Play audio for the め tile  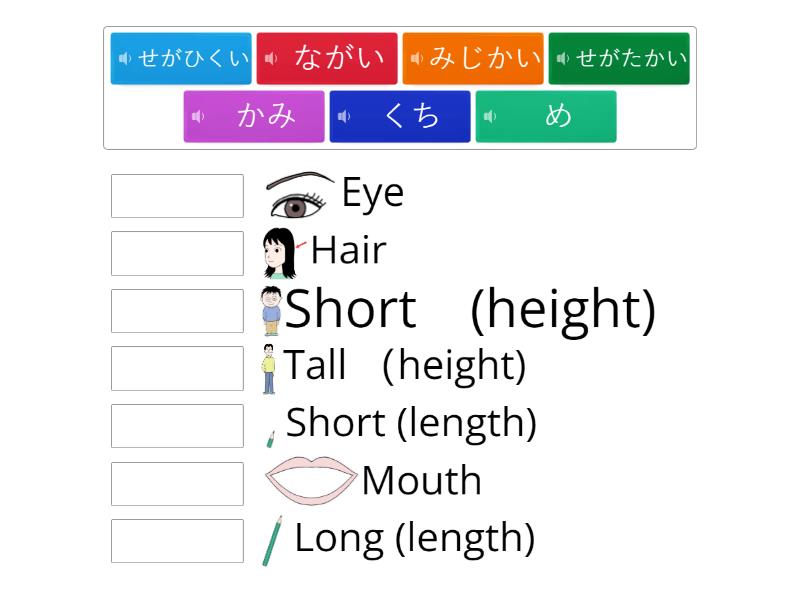tap(488, 116)
